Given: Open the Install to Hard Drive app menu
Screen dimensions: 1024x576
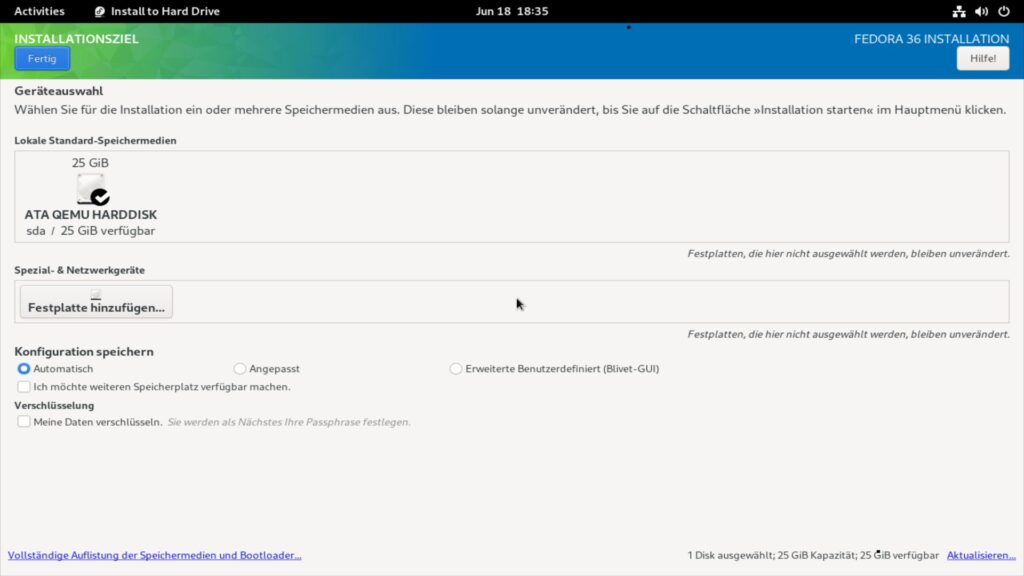Looking at the screenshot, I should pos(157,11).
